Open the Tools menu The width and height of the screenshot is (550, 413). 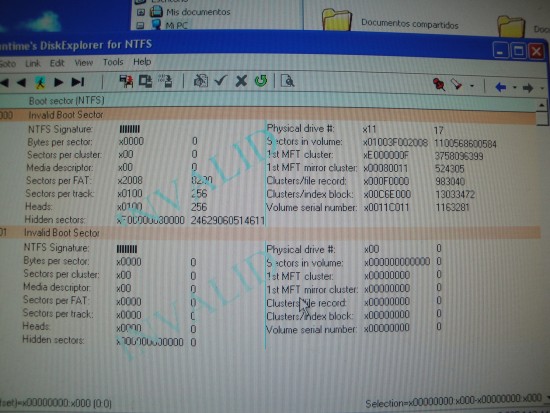click(113, 62)
